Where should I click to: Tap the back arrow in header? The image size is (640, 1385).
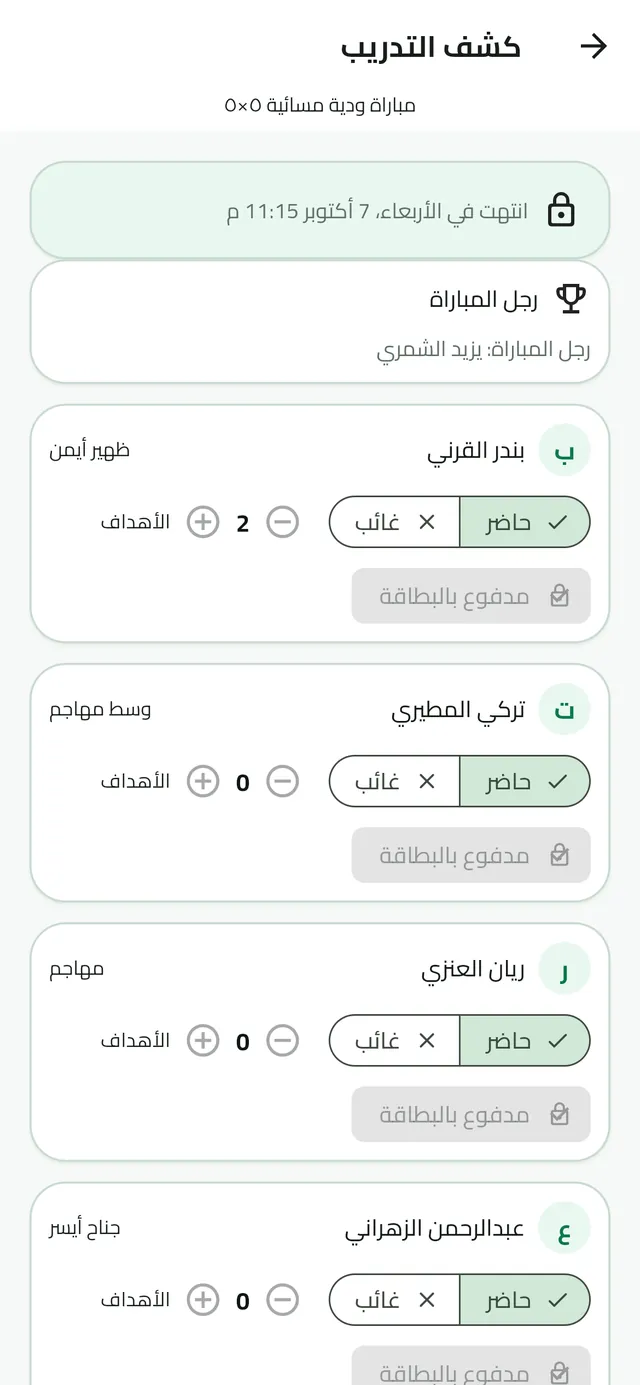594,46
